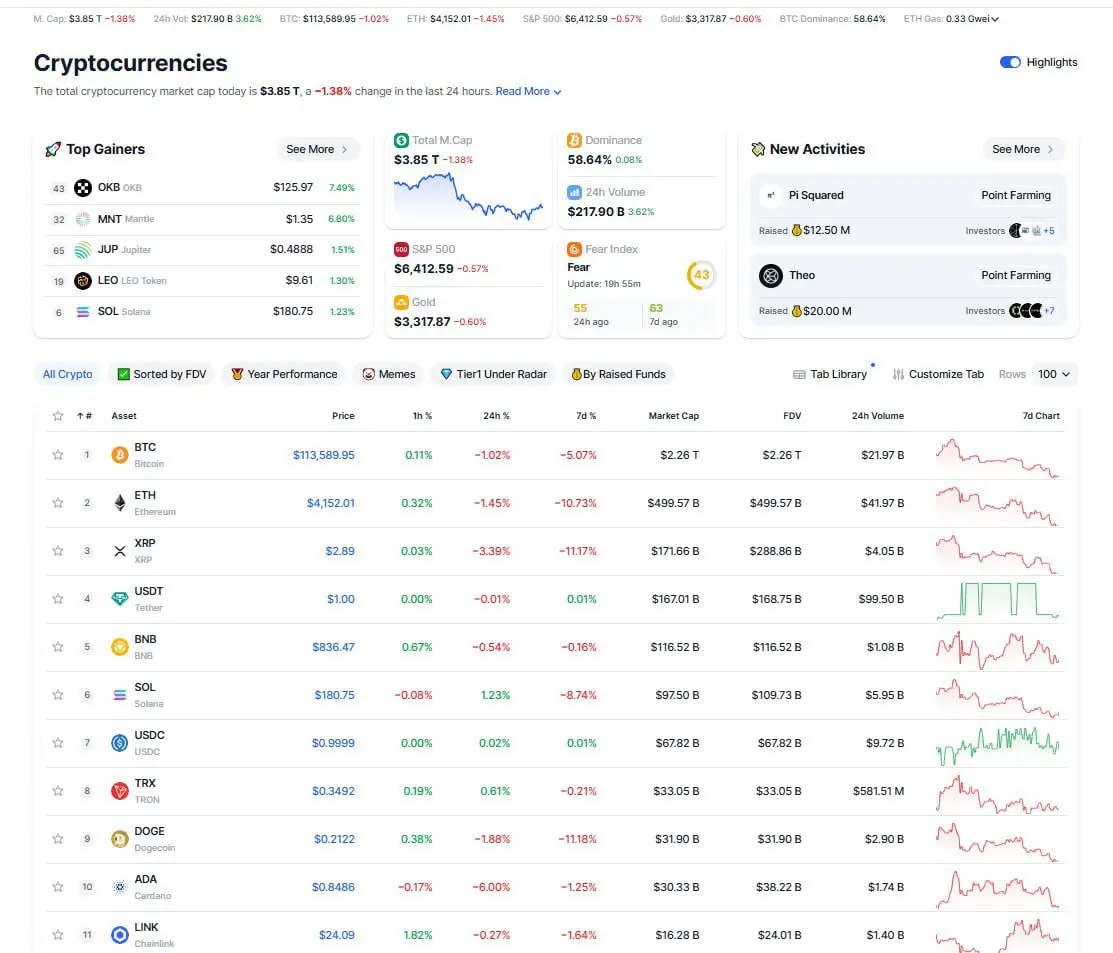Viewport: 1113px width, 953px height.
Task: Click the S&P 500 red icon
Action: 401,249
